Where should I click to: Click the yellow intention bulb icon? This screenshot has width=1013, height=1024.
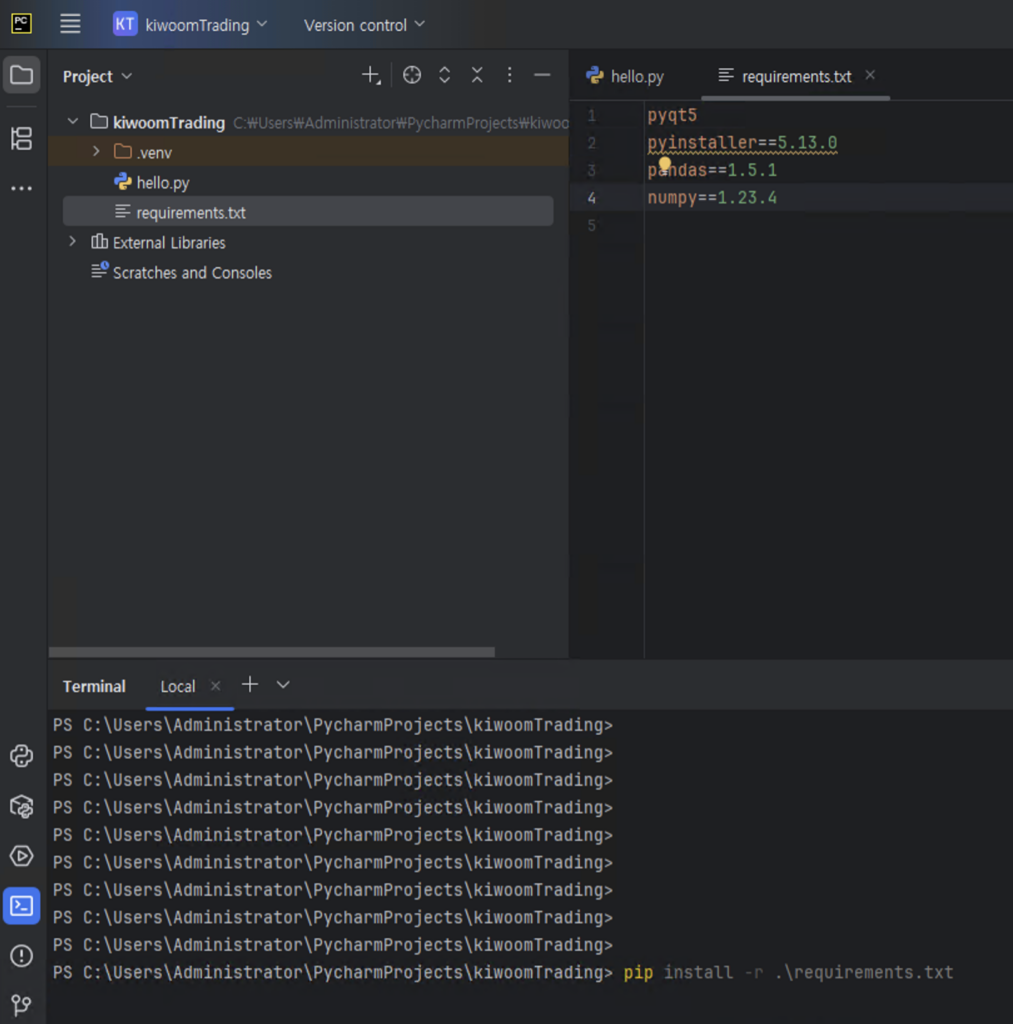coord(664,163)
